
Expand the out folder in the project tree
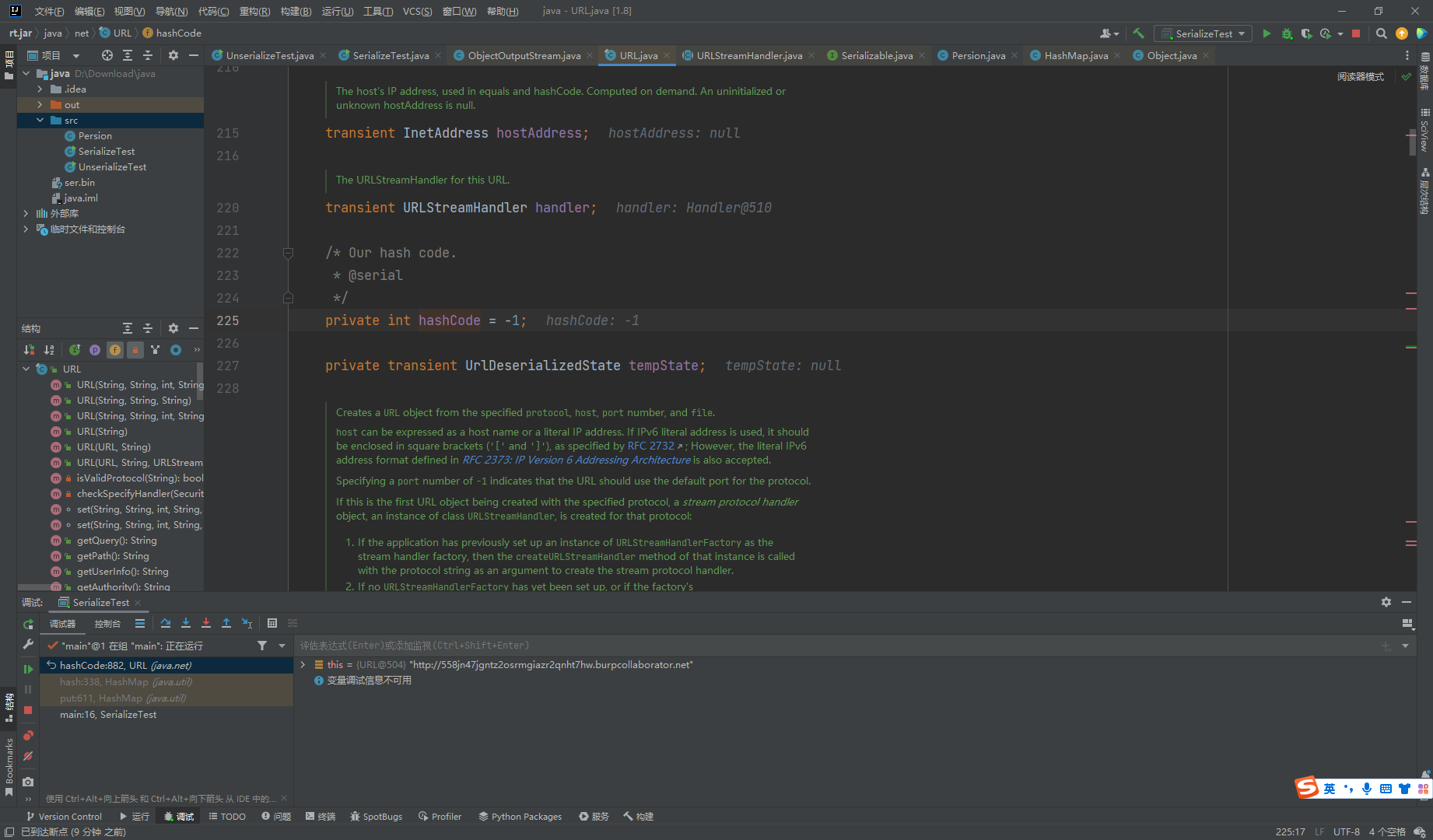pyautogui.click(x=40, y=105)
